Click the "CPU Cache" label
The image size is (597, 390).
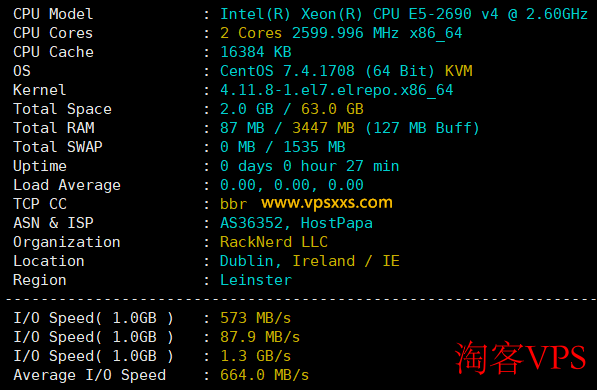pyautogui.click(x=53, y=52)
